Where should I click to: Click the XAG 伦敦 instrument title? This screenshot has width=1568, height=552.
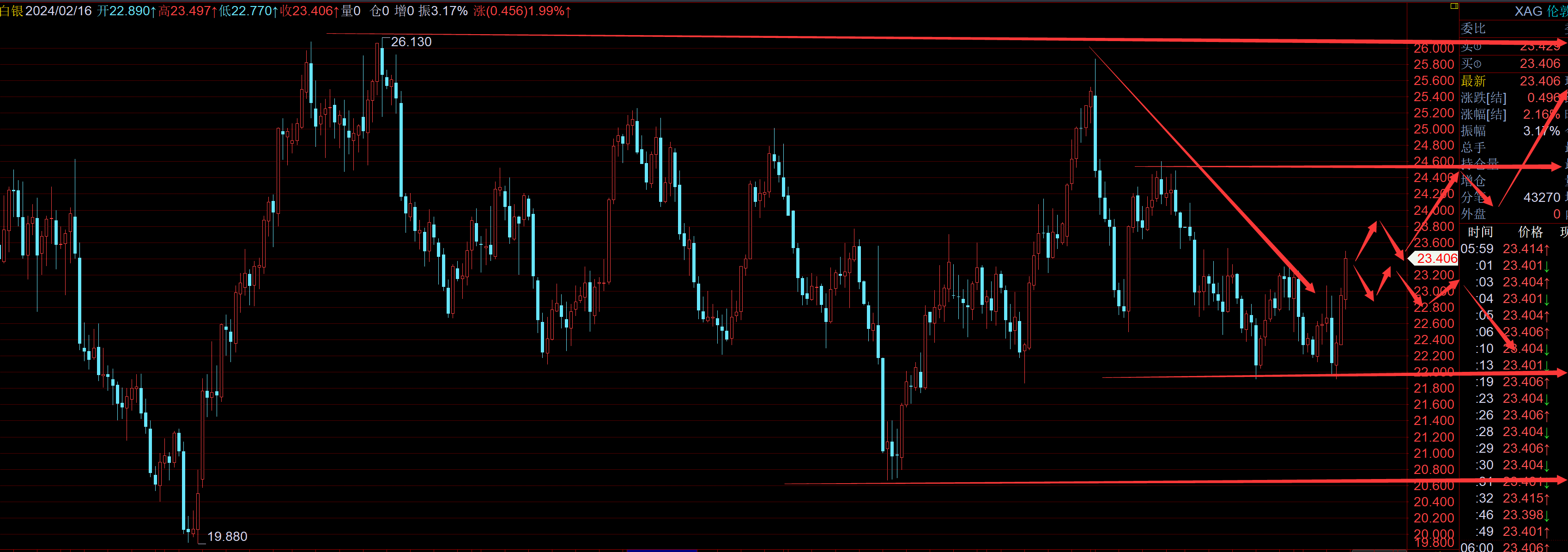[1541, 11]
